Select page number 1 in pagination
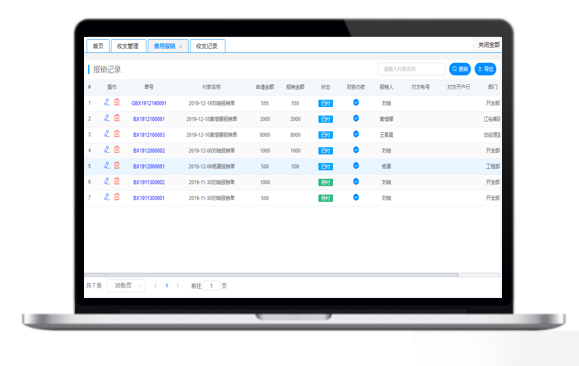Image resolution: width=579 pixels, height=366 pixels. coord(167,286)
